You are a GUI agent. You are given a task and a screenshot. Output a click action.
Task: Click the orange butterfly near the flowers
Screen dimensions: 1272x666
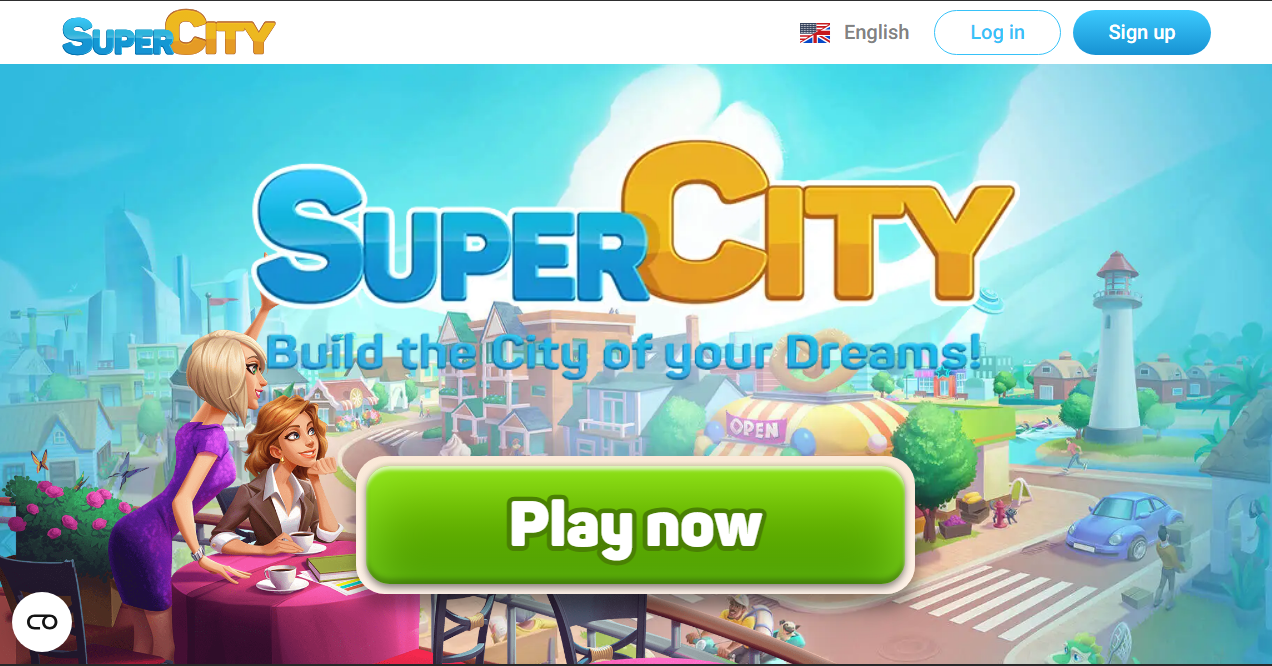click(x=40, y=462)
